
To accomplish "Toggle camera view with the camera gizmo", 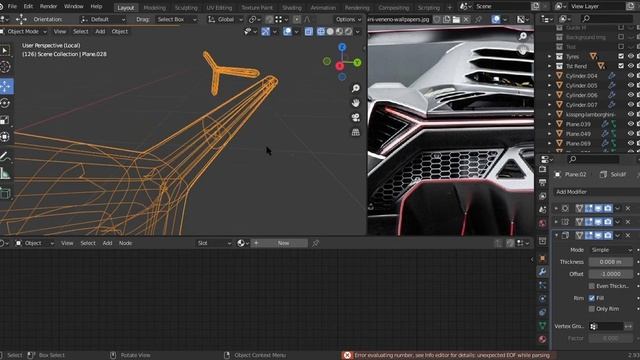I will pos(356,118).
